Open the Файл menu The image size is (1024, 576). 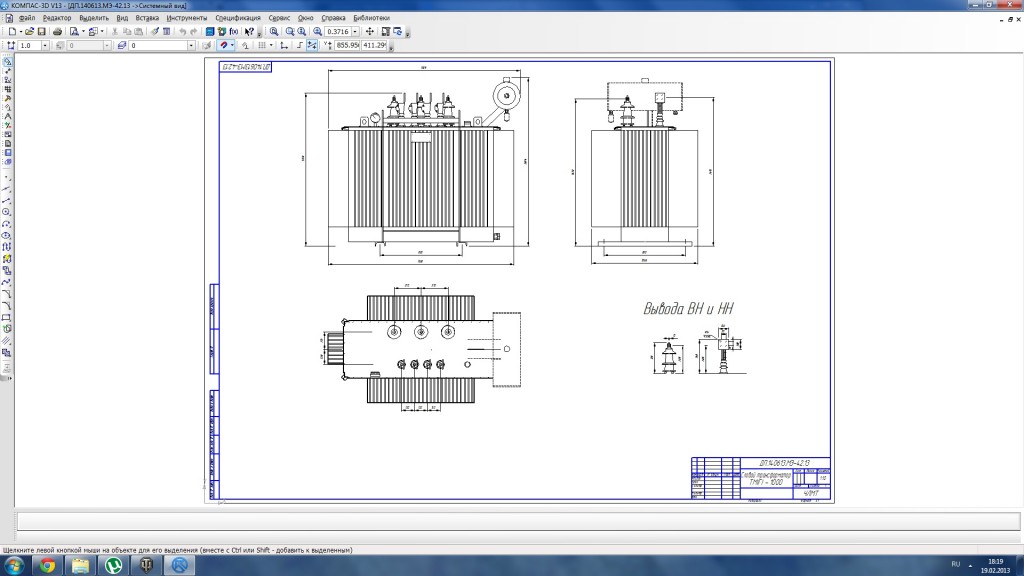(x=27, y=18)
